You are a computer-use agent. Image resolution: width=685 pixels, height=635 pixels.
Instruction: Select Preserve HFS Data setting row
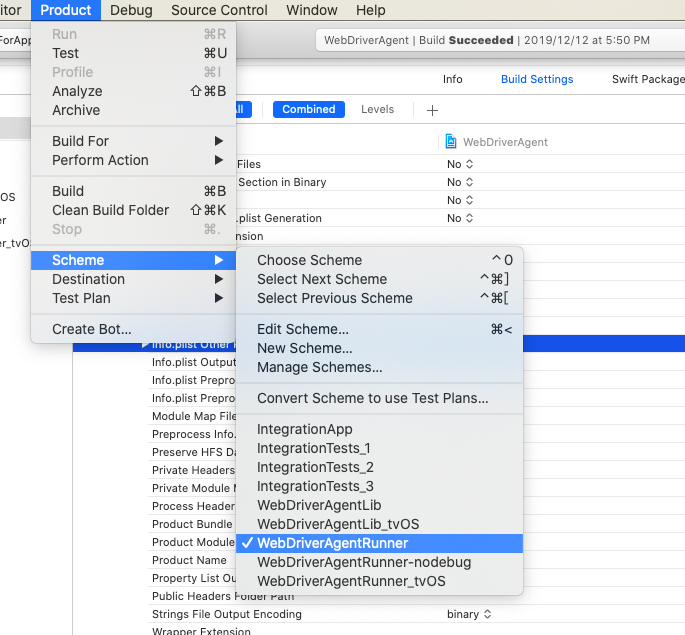click(192, 452)
